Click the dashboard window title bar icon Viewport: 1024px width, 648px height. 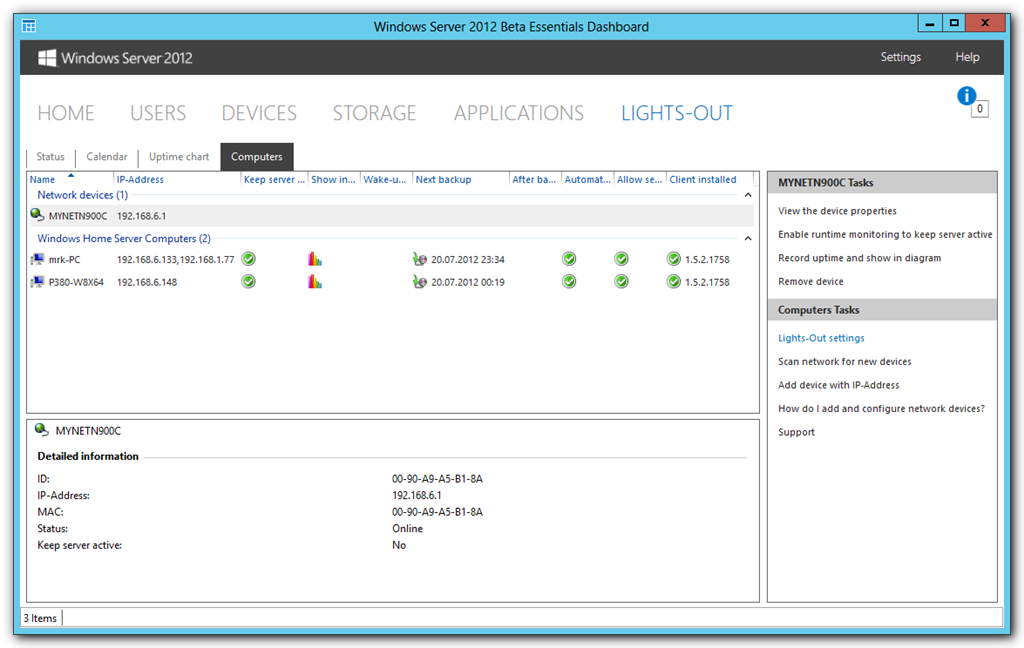click(x=29, y=26)
